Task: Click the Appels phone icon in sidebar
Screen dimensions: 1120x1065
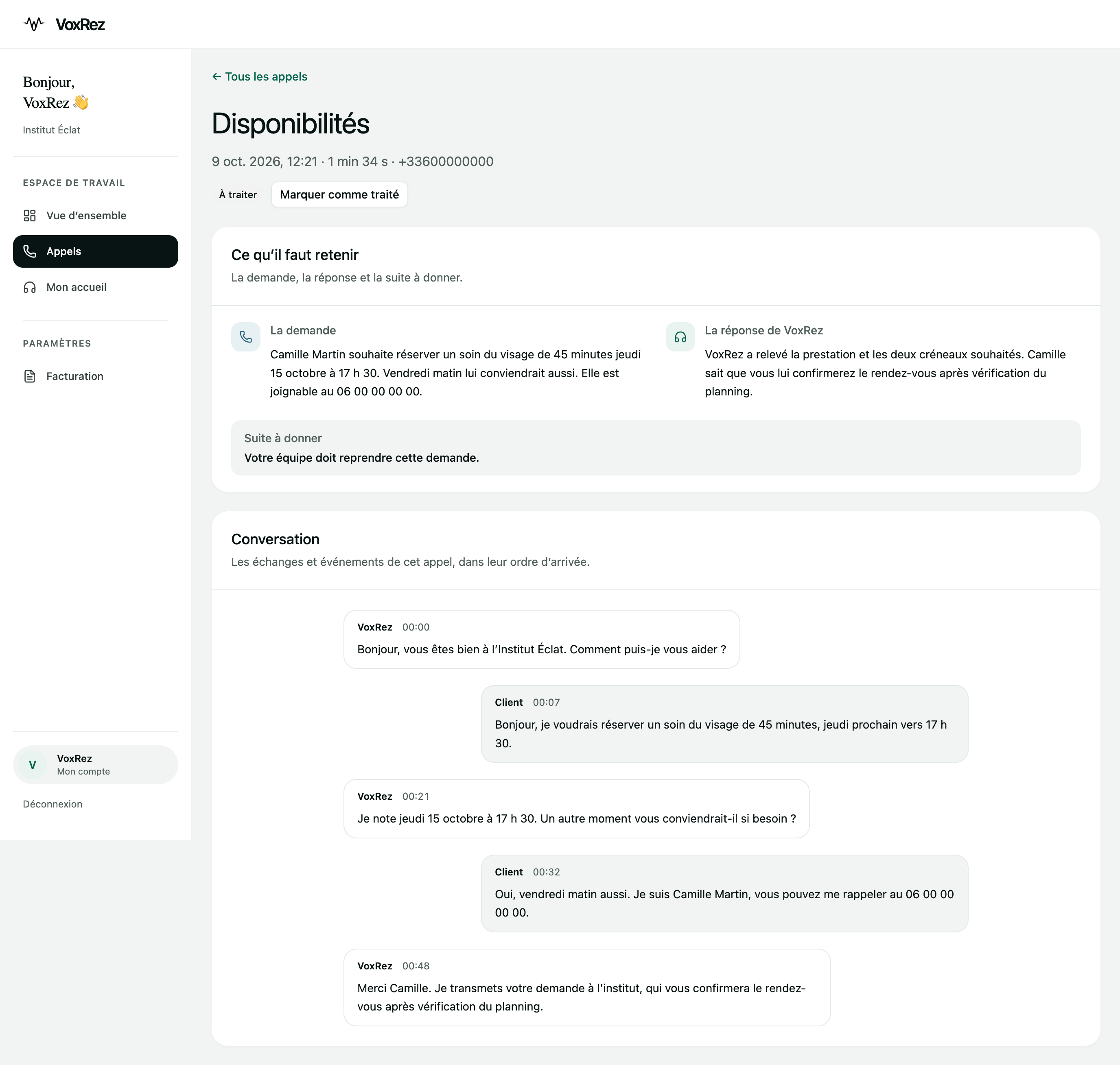Action: coord(30,251)
